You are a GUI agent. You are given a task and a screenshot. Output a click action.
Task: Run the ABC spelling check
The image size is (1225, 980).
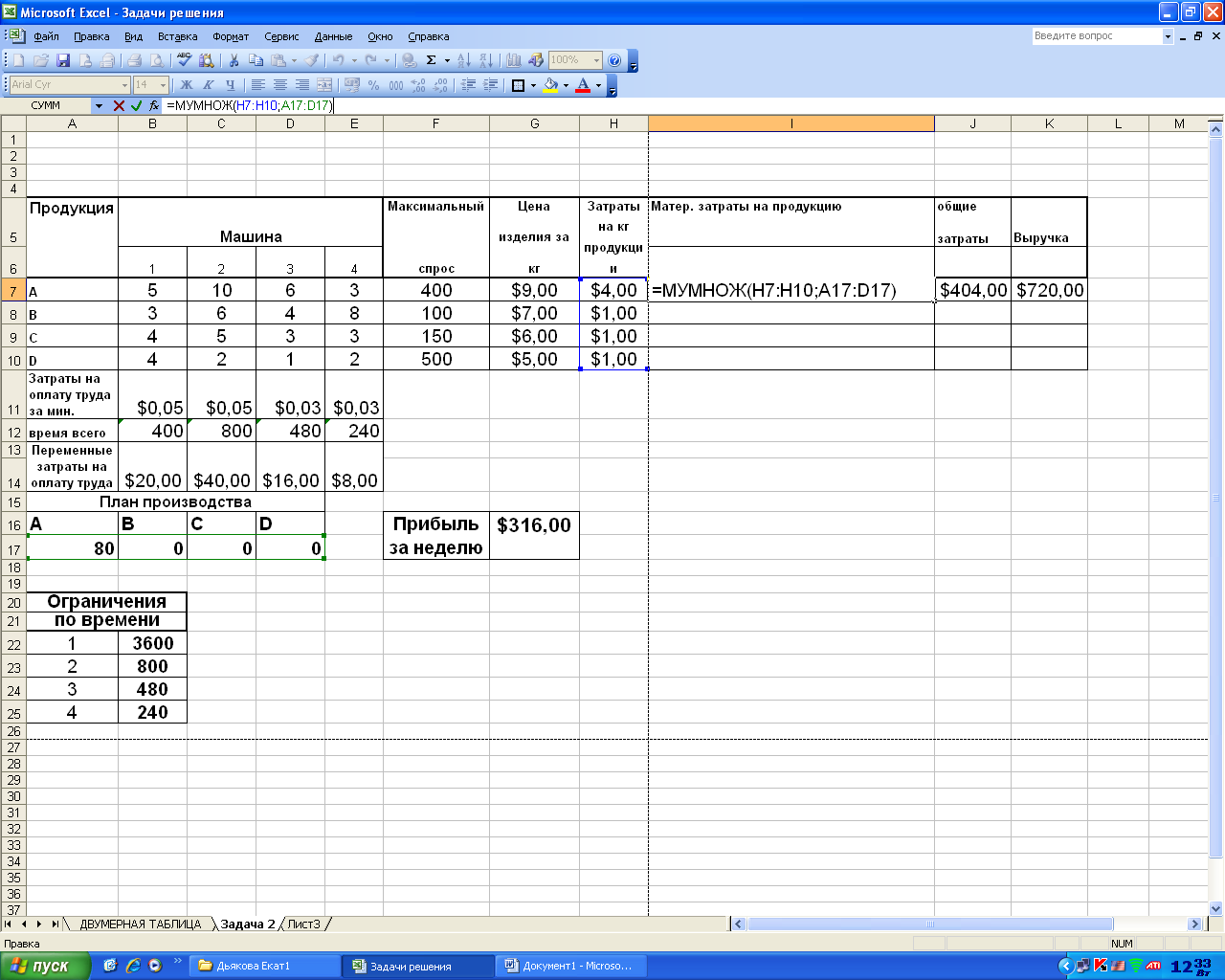(x=185, y=60)
